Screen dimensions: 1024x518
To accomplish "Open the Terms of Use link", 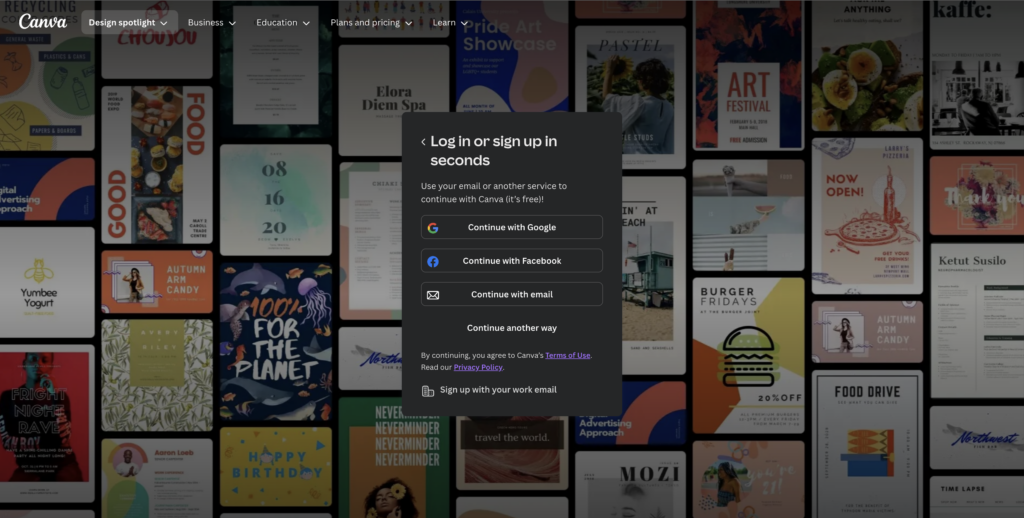I will tap(568, 355).
